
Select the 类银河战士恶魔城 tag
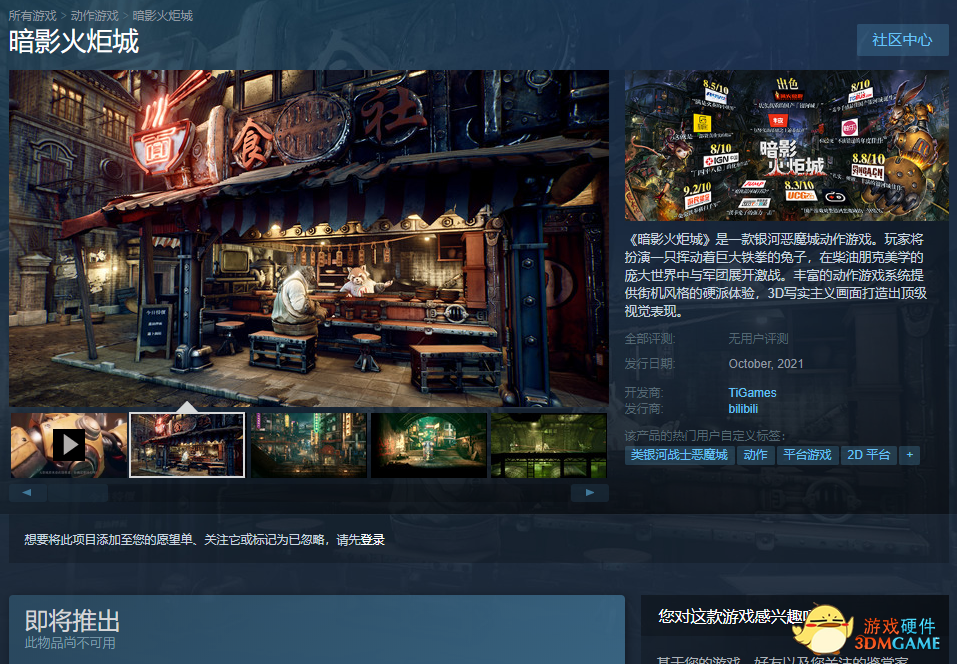pos(679,455)
